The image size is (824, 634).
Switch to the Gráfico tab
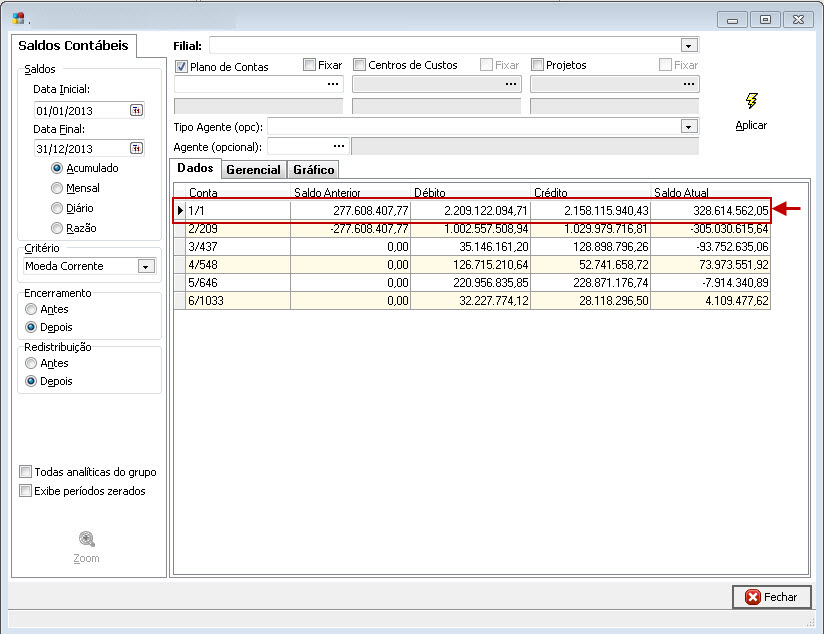tap(313, 170)
